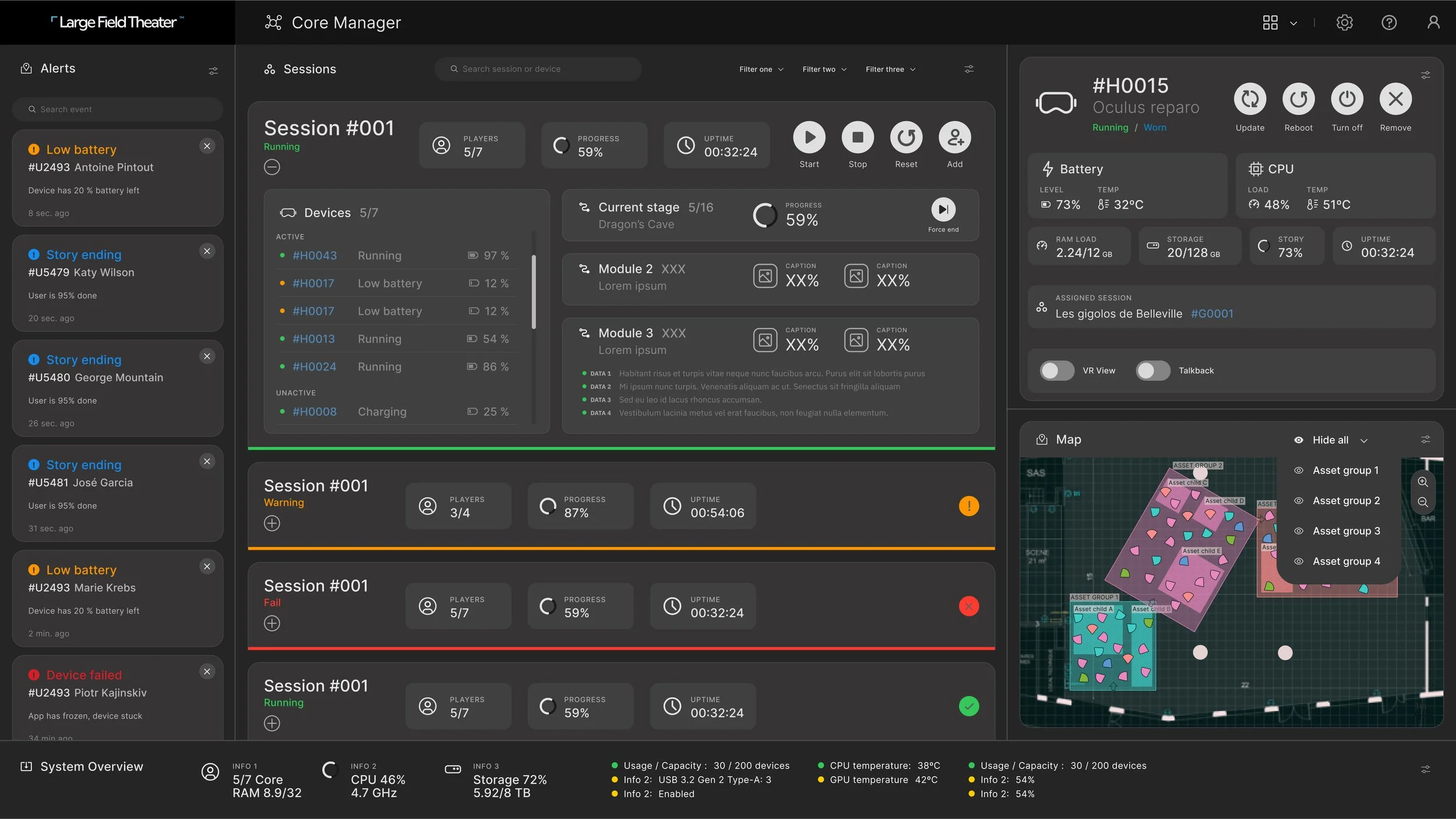
Task: Toggle visibility of Asset group 3
Action: [x=1298, y=531]
